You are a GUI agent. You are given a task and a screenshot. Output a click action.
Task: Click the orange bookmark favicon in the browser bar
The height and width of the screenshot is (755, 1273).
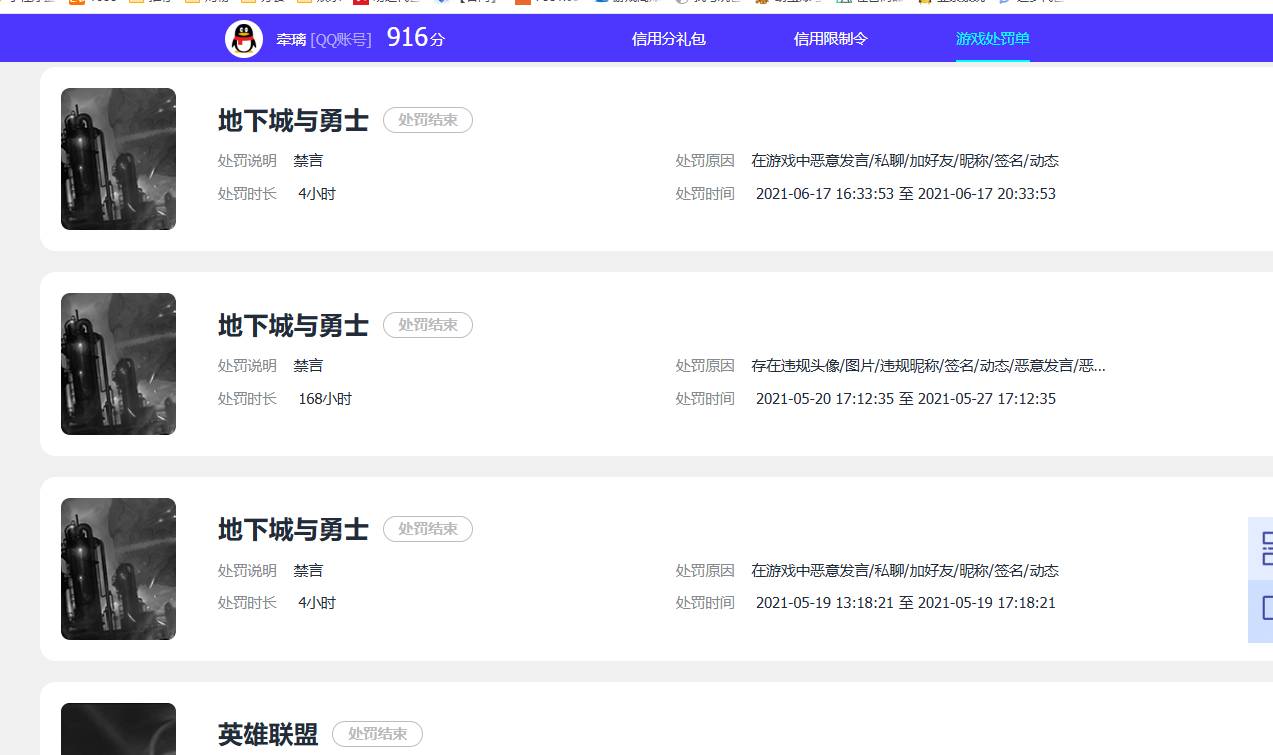(78, 3)
